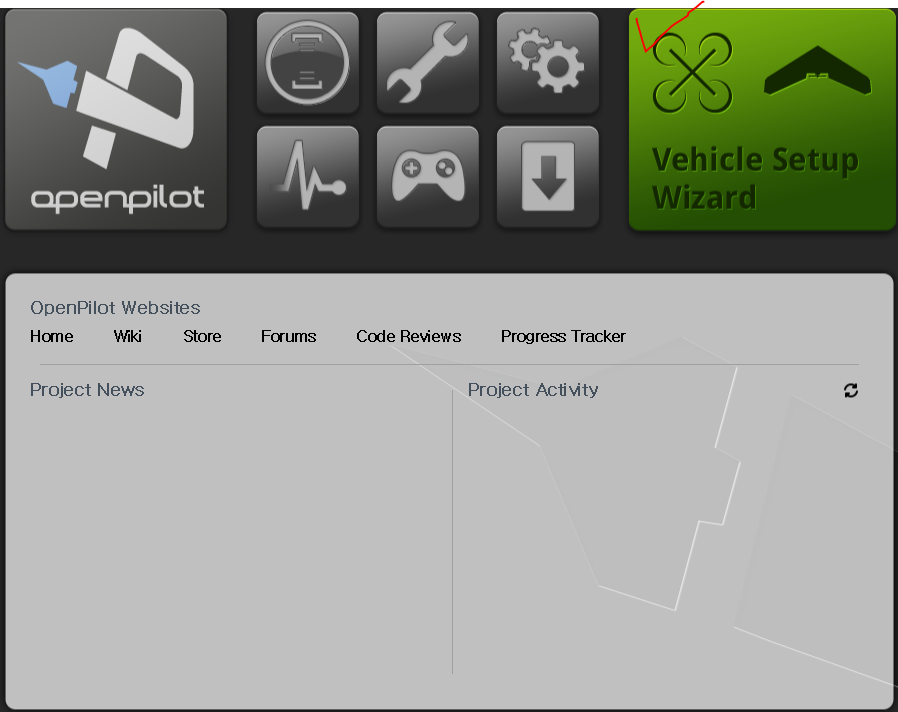The image size is (898, 712).
Task: Open the Home website link
Action: pyautogui.click(x=52, y=336)
